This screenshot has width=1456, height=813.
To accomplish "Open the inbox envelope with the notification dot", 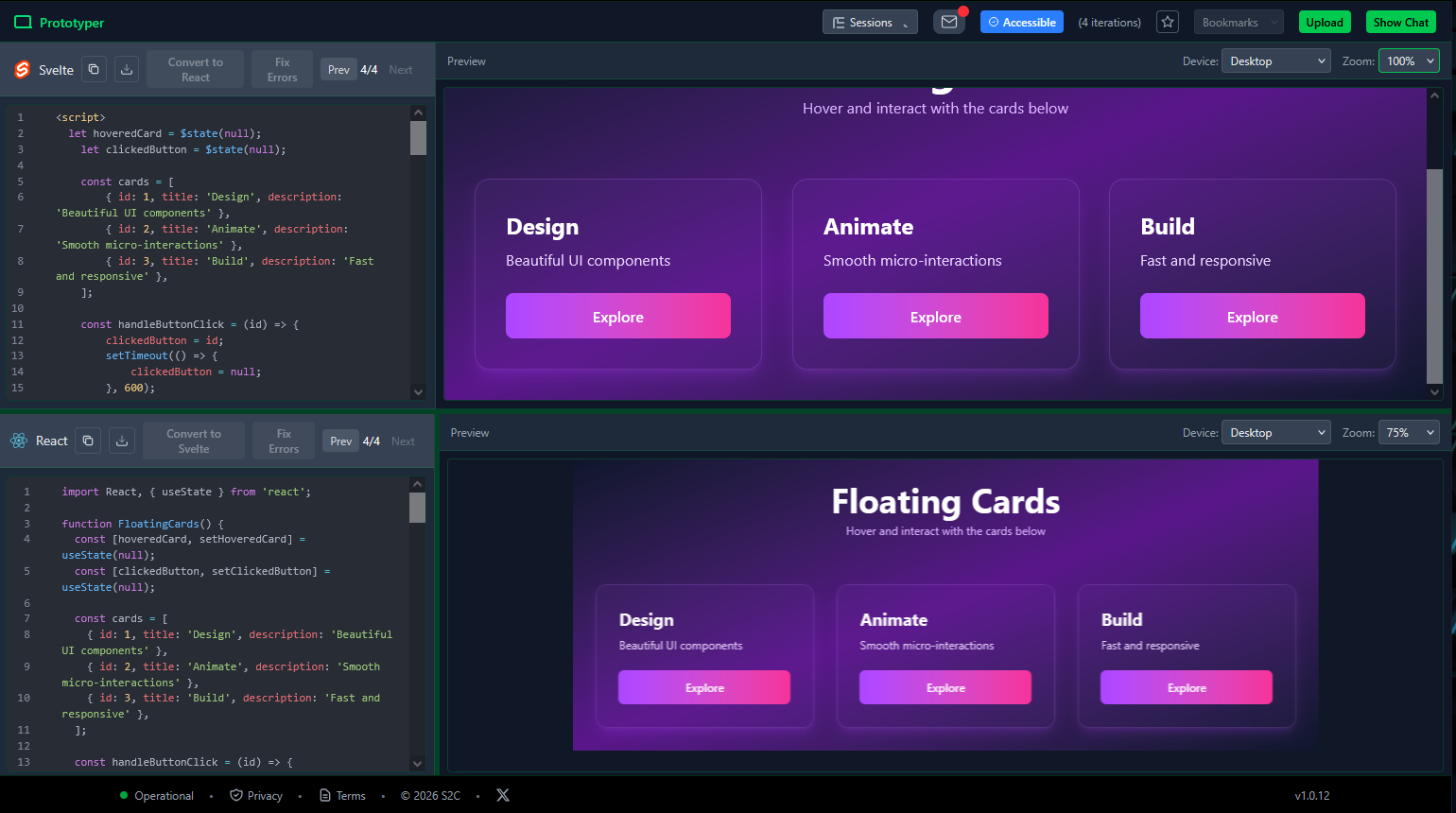I will [949, 21].
